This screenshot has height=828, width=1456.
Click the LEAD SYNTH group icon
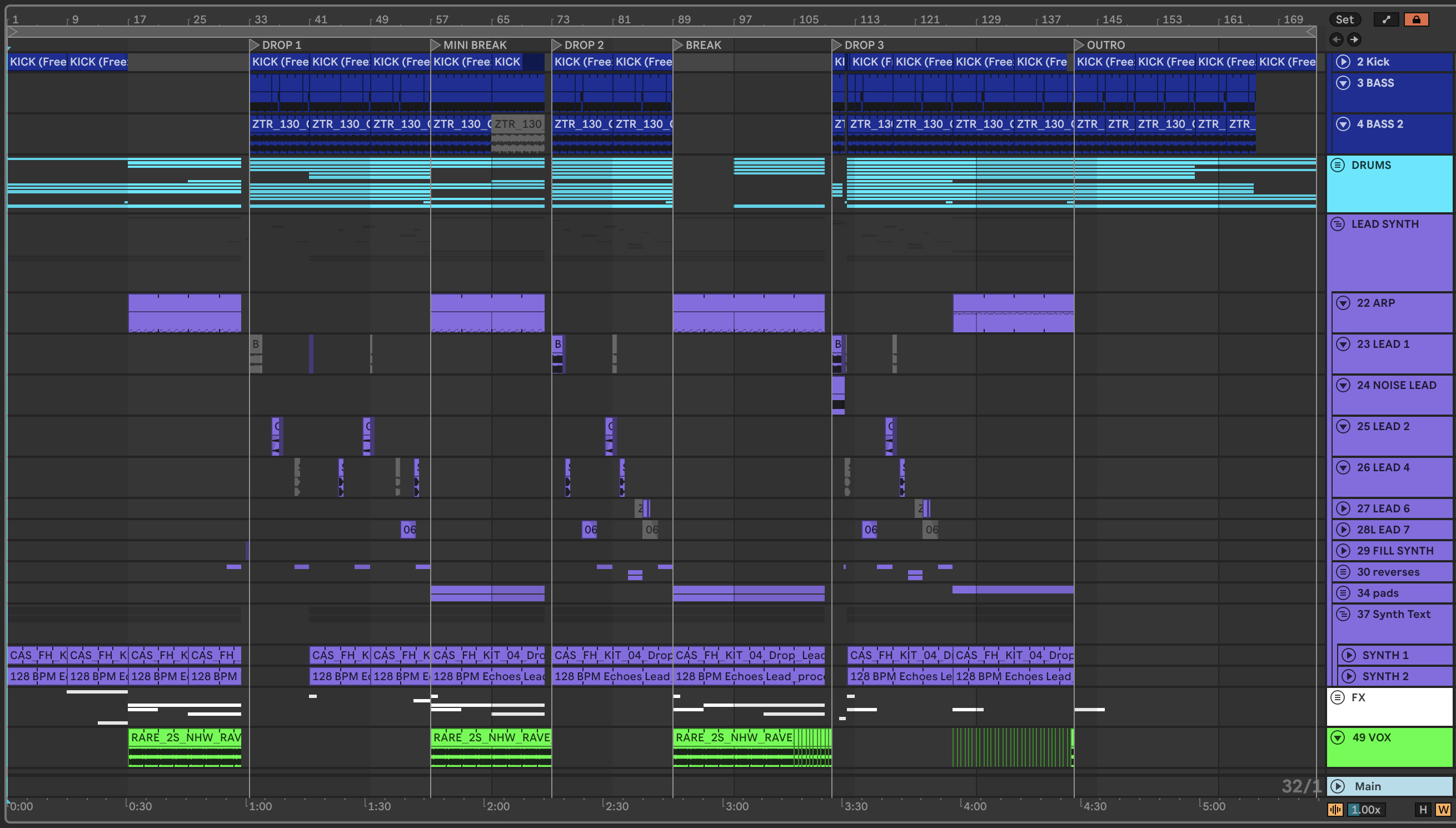(1338, 224)
